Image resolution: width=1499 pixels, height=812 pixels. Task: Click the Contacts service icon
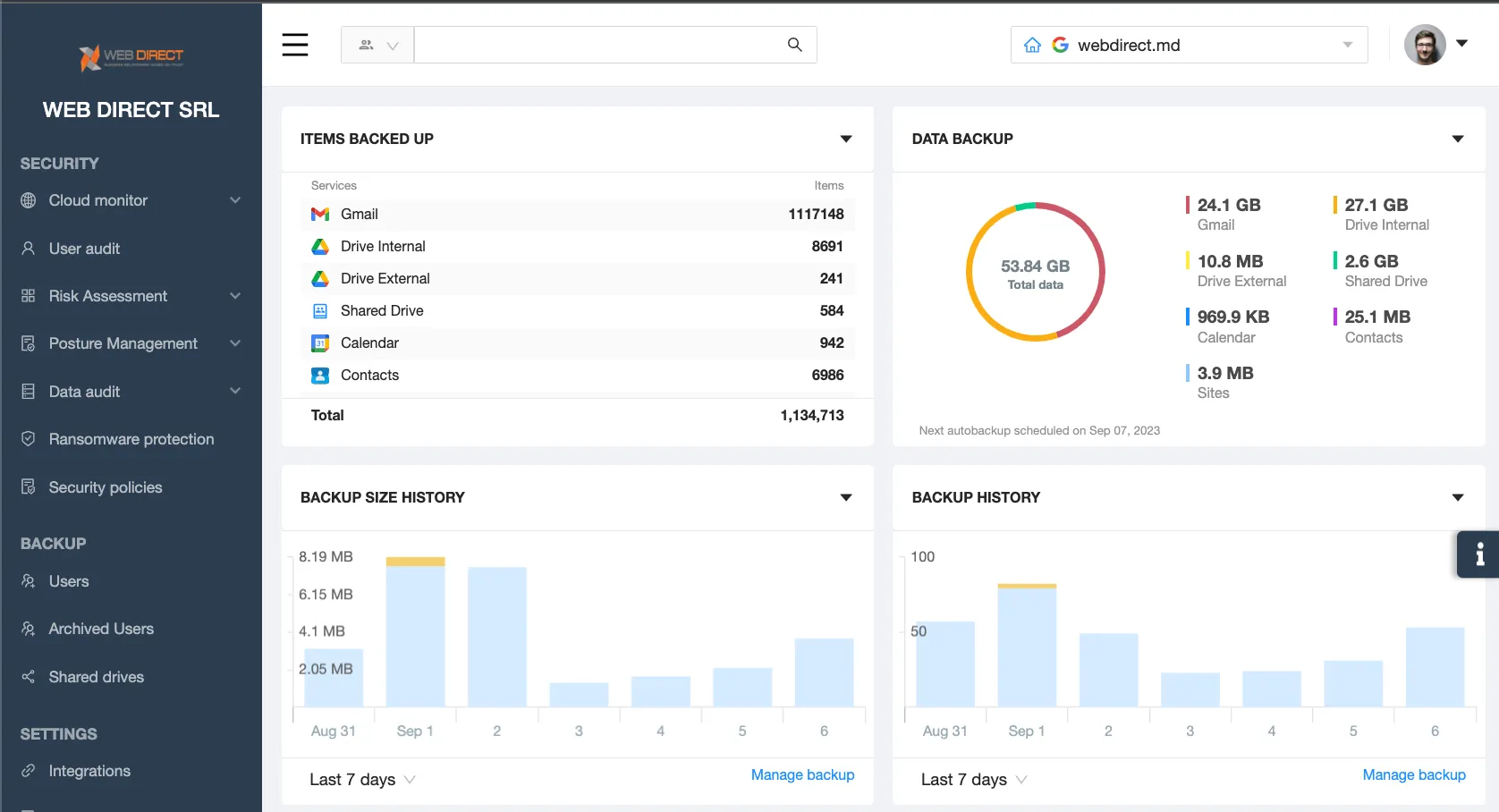tap(320, 376)
